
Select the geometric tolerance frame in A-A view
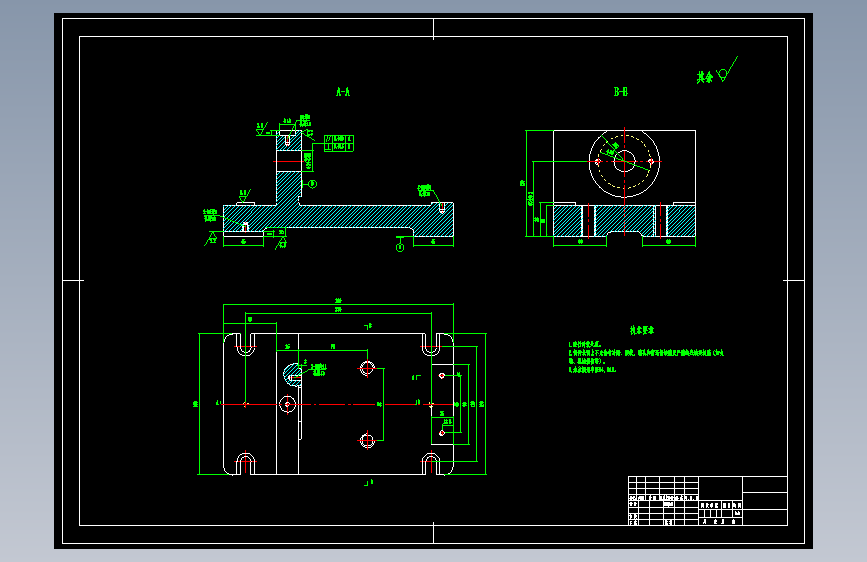(339, 143)
